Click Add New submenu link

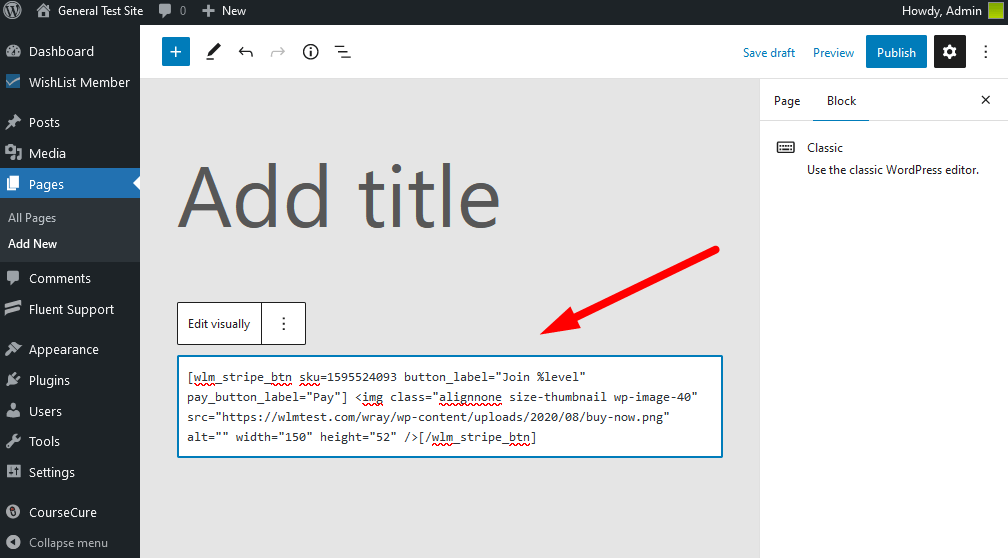coord(32,244)
